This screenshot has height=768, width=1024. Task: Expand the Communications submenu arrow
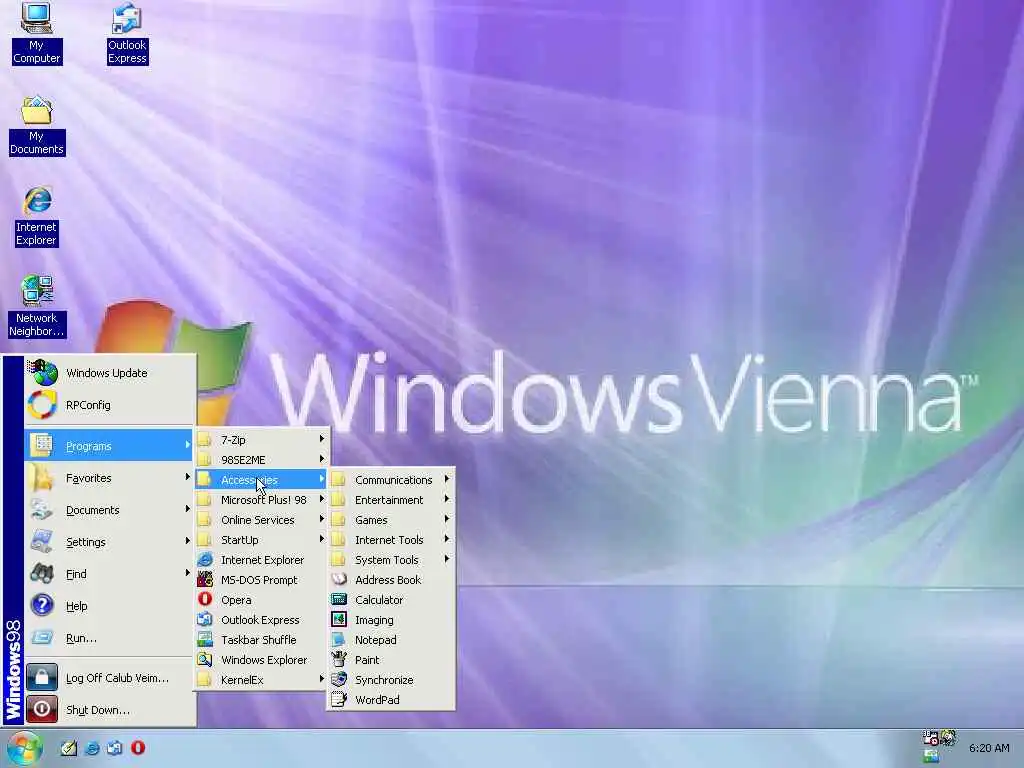447,479
